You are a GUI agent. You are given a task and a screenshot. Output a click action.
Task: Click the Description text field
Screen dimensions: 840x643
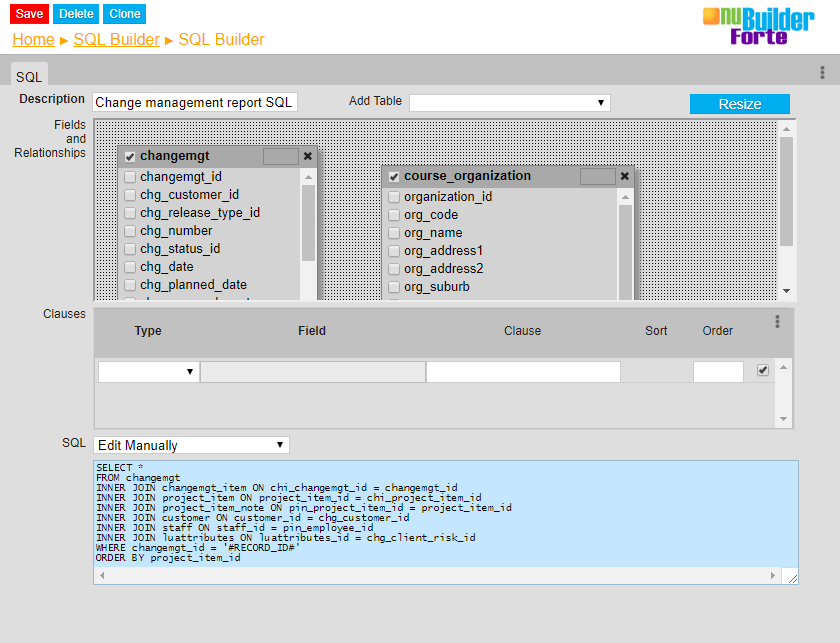(194, 103)
